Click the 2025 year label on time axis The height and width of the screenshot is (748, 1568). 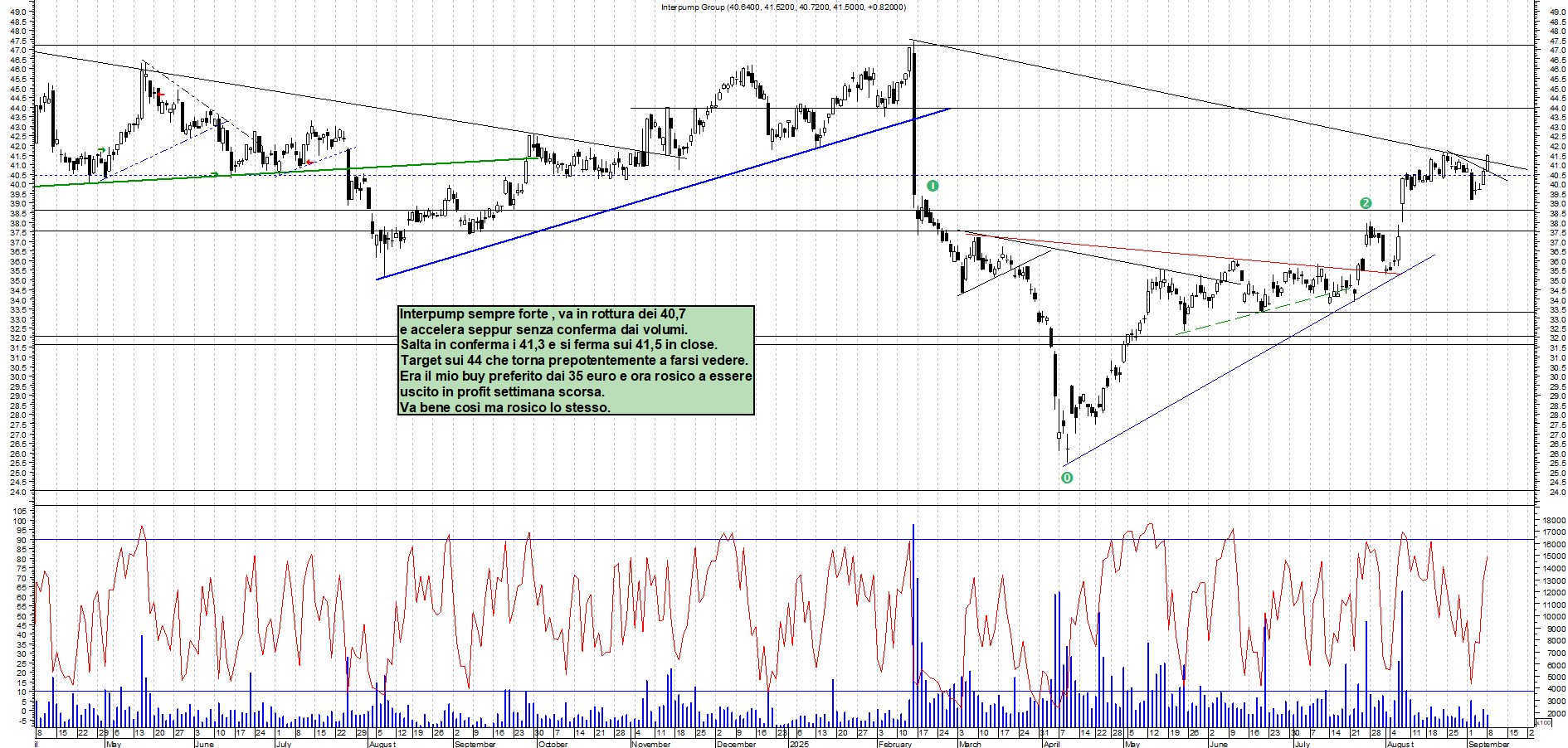pyautogui.click(x=798, y=744)
